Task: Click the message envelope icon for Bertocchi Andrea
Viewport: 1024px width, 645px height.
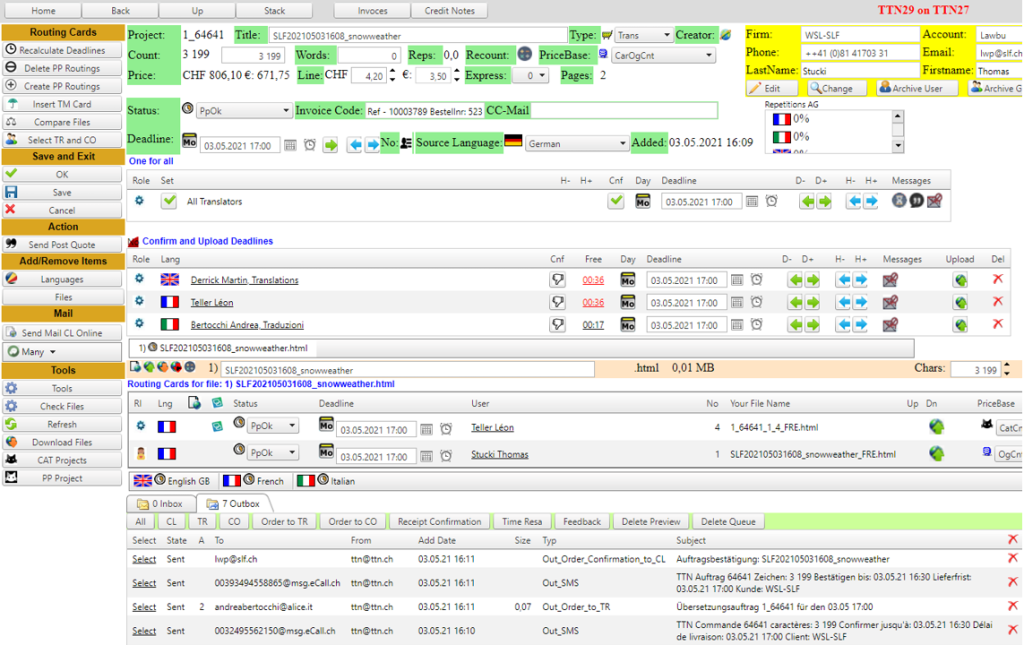Action: tap(891, 324)
